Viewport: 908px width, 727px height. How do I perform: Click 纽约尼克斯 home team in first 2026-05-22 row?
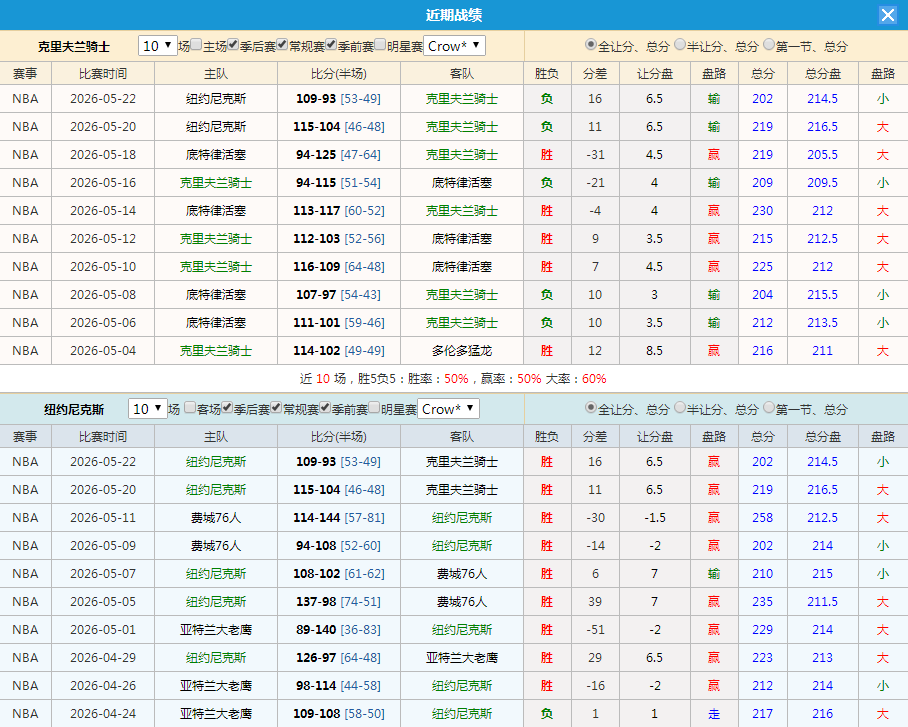[216, 99]
